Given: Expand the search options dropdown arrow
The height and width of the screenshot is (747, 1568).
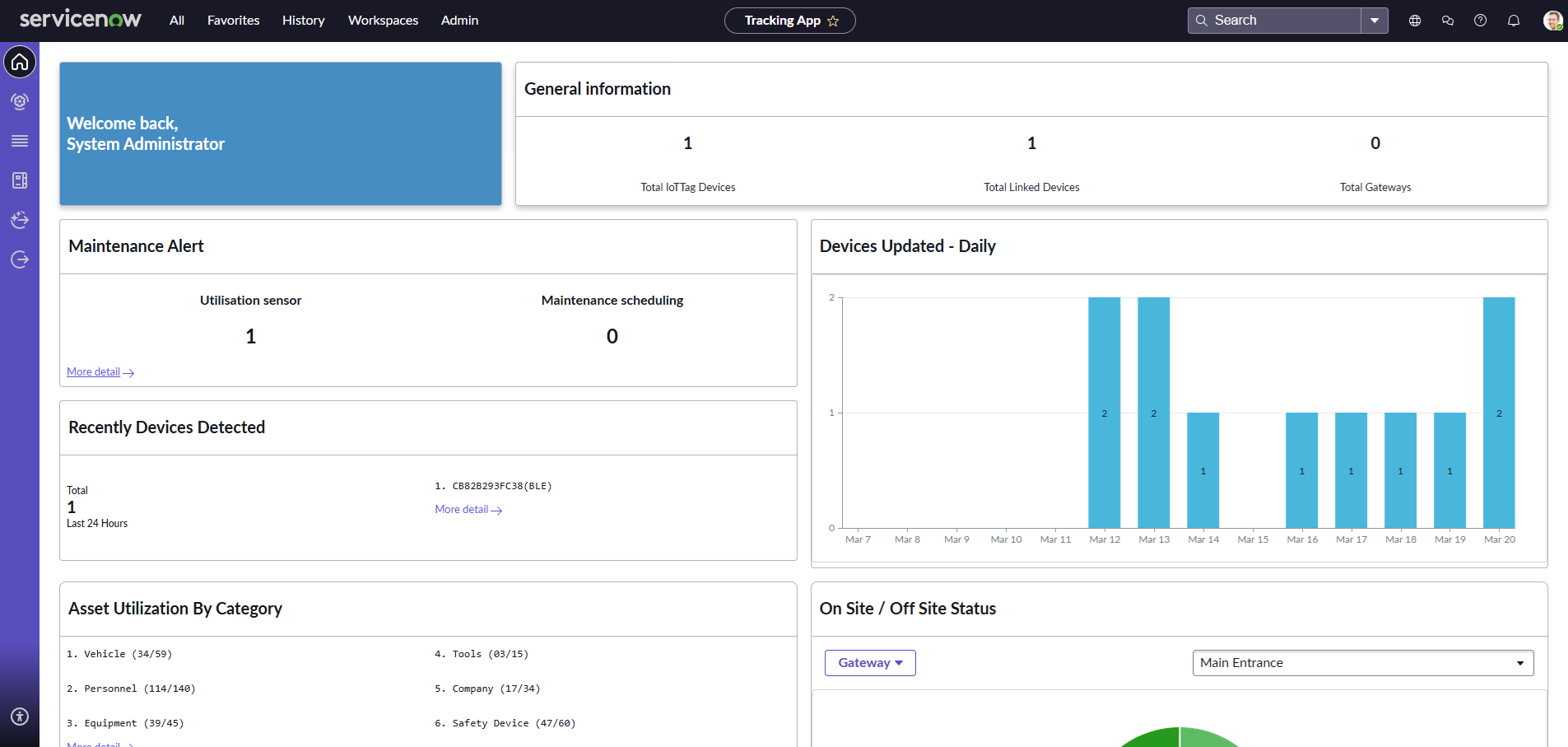Looking at the screenshot, I should tap(1375, 21).
